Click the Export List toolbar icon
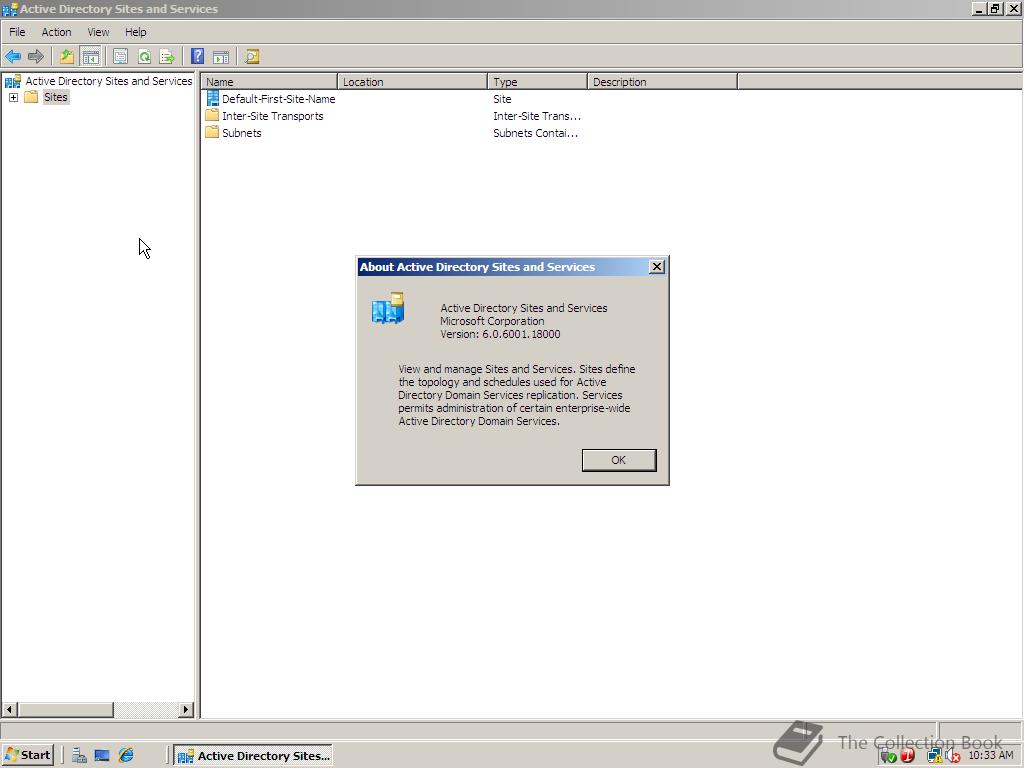Screen dimensions: 1024x768 167,57
